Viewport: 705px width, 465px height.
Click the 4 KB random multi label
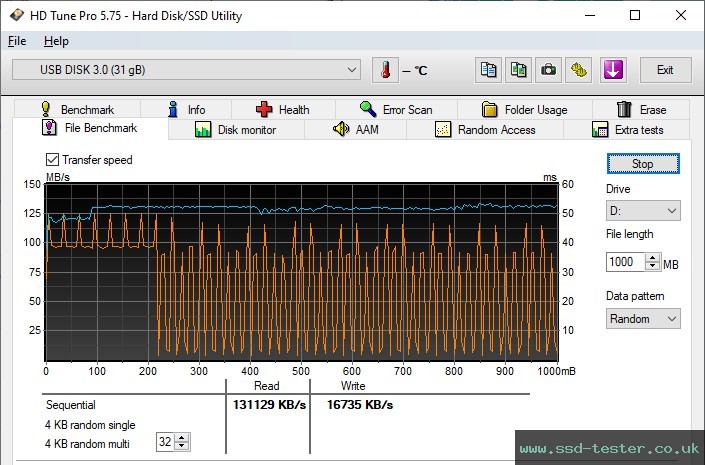tap(87, 444)
